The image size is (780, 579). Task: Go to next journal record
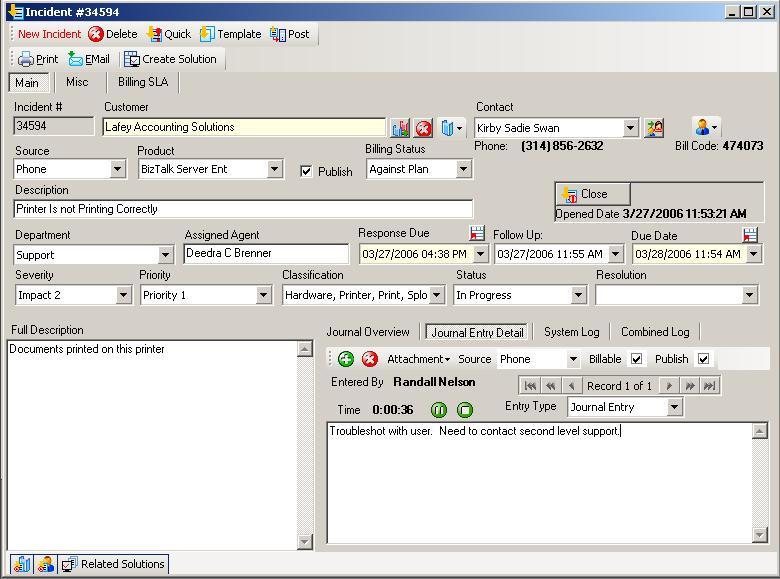[x=669, y=386]
